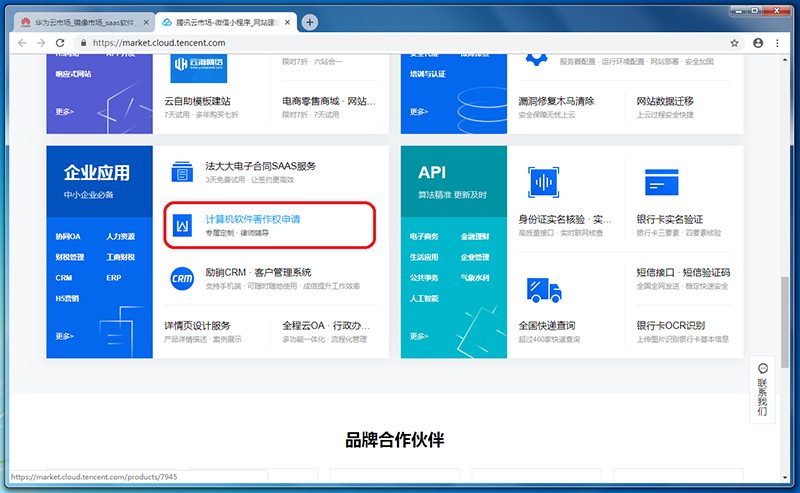
Task: Select 培训与认证 category
Action: 428,74
